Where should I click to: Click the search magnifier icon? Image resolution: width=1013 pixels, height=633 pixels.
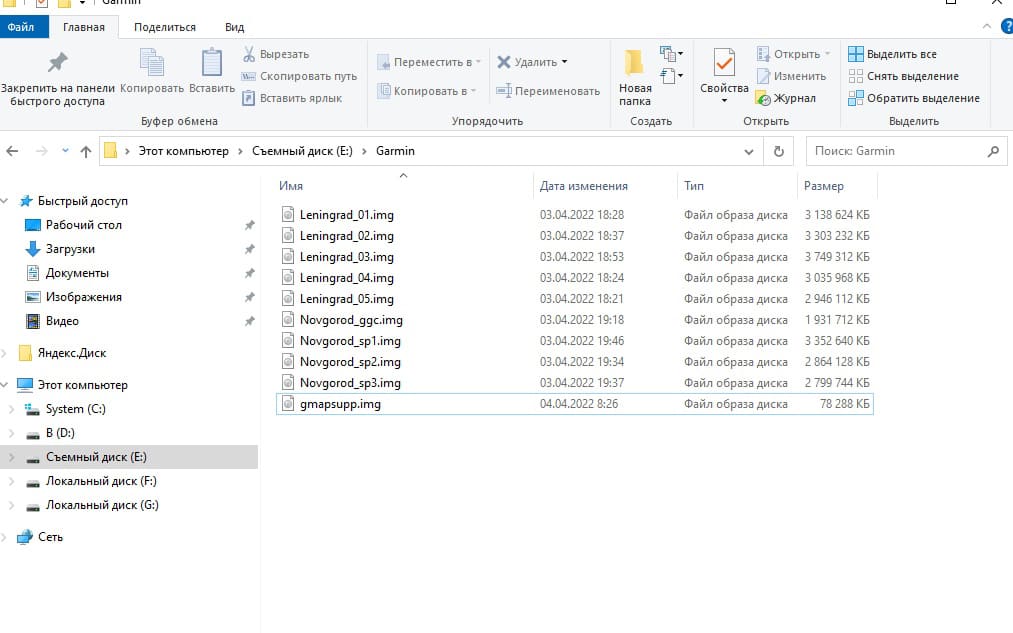pos(993,151)
